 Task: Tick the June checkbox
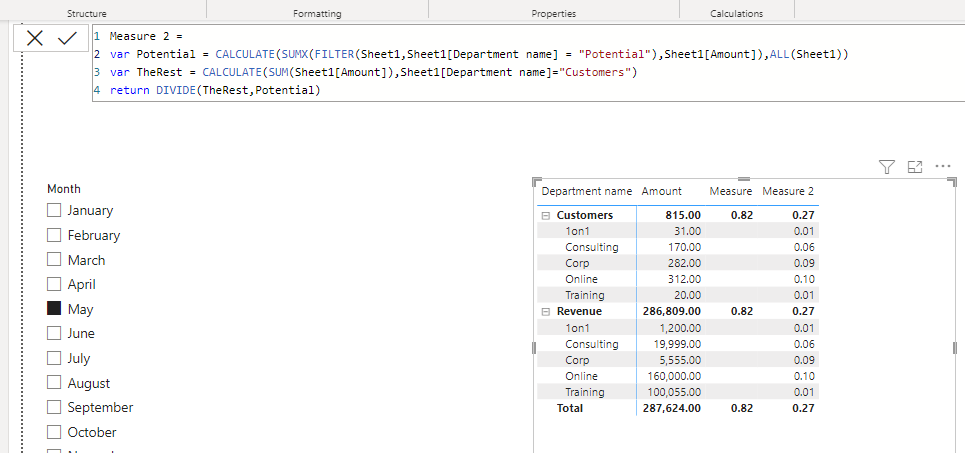coord(54,334)
